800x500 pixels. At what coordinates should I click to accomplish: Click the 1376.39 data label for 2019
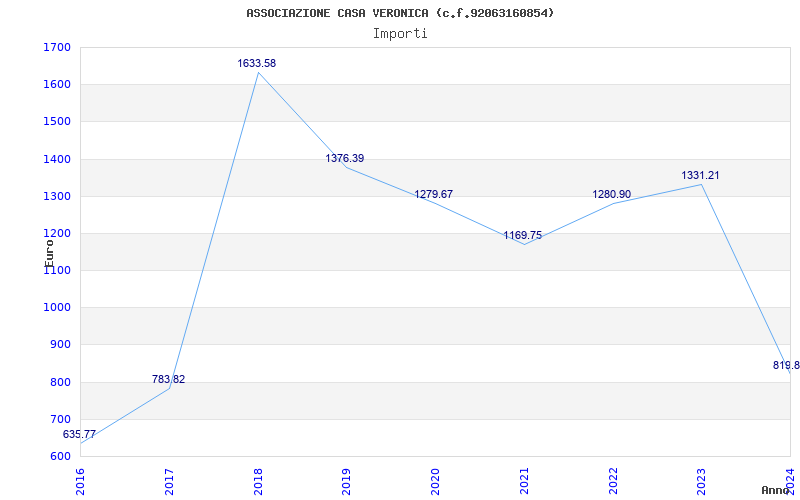(x=345, y=159)
